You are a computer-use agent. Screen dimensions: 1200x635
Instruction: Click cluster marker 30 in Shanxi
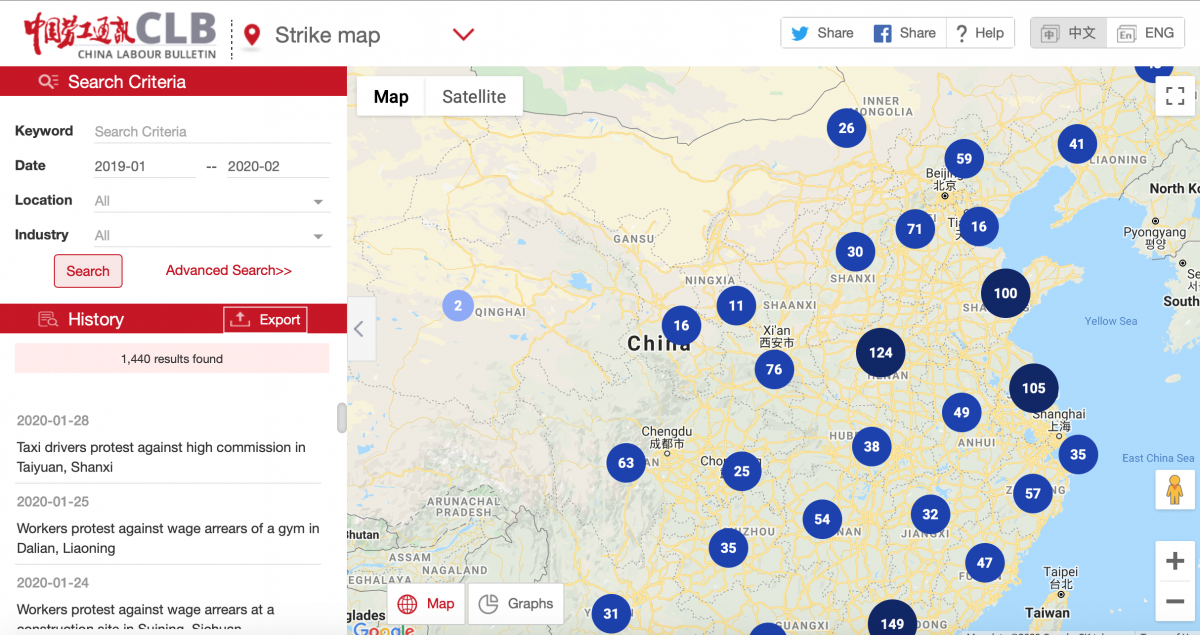[856, 252]
